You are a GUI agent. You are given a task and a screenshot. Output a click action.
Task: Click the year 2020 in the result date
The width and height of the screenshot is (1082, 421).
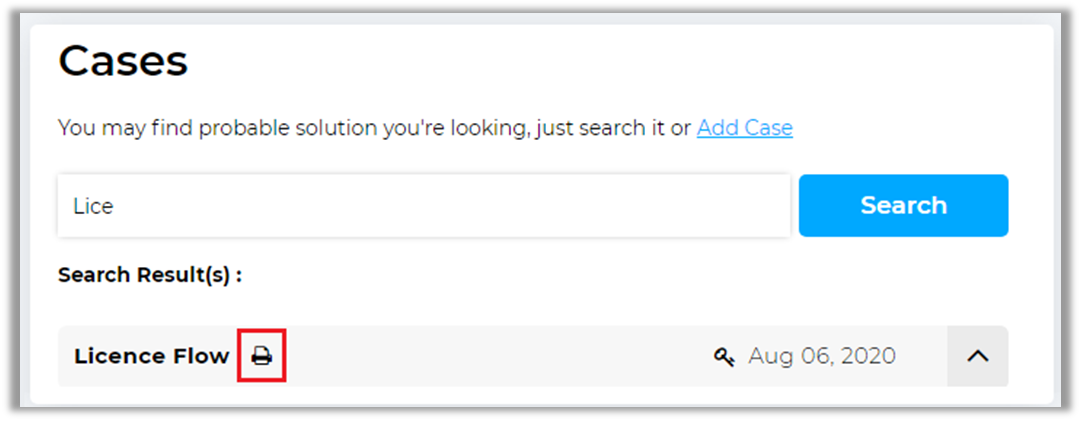[x=868, y=356]
